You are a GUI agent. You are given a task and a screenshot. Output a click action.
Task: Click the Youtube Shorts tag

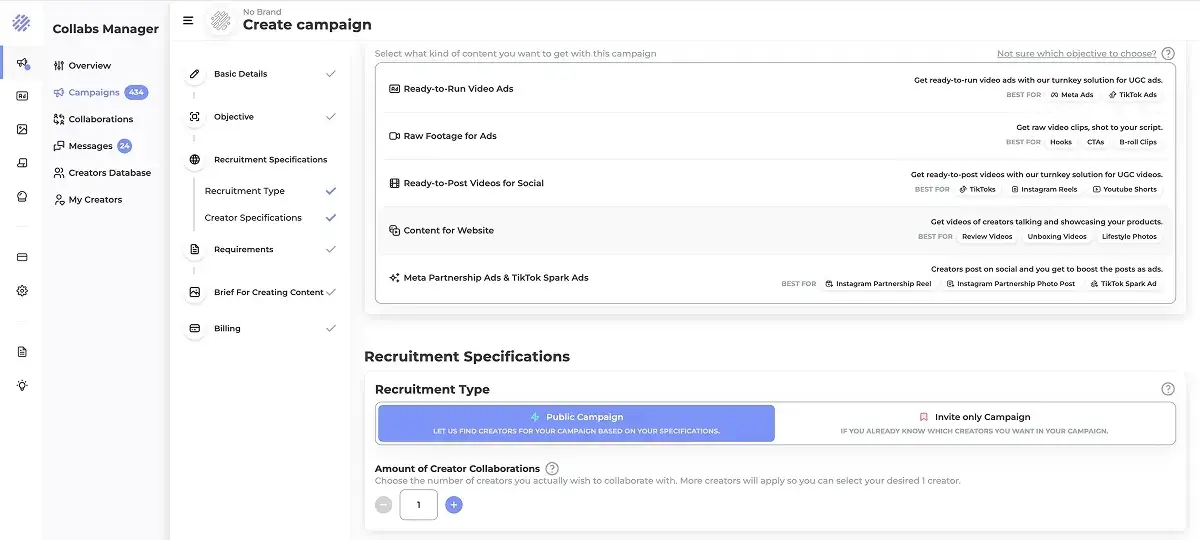tap(1125, 189)
